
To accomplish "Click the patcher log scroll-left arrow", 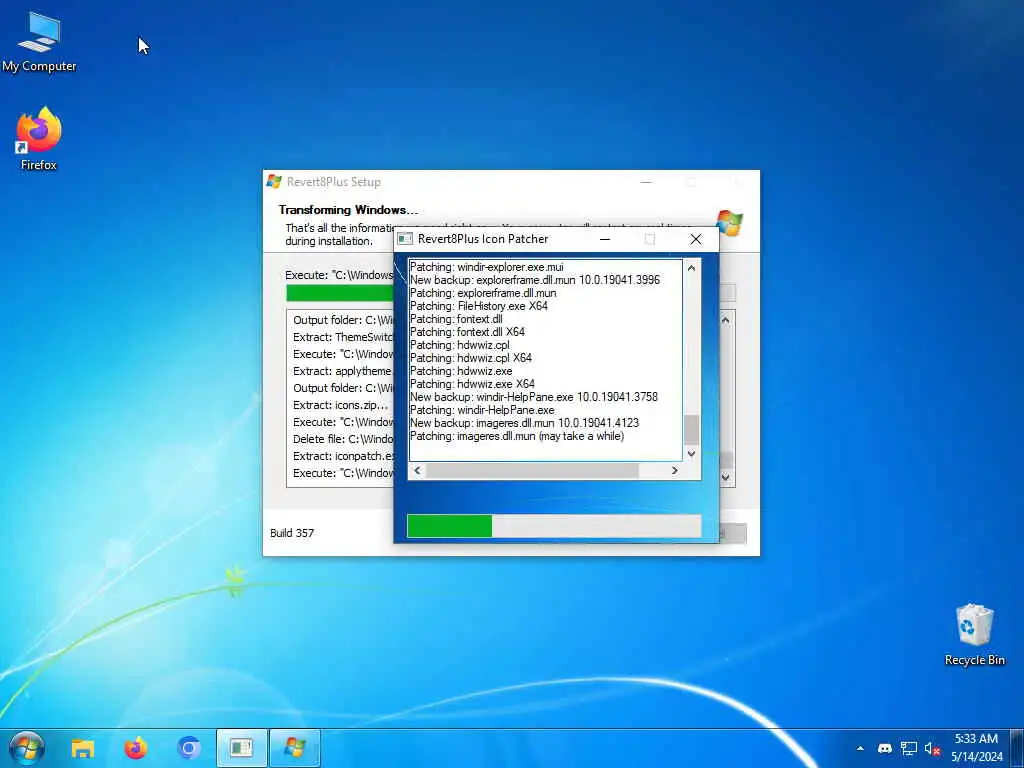I will tap(417, 470).
